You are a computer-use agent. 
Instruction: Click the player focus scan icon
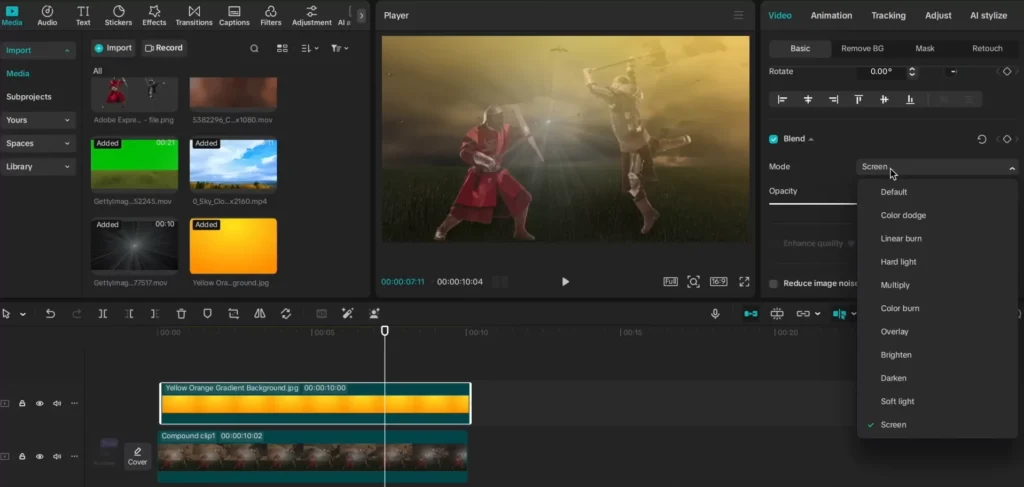tap(694, 282)
